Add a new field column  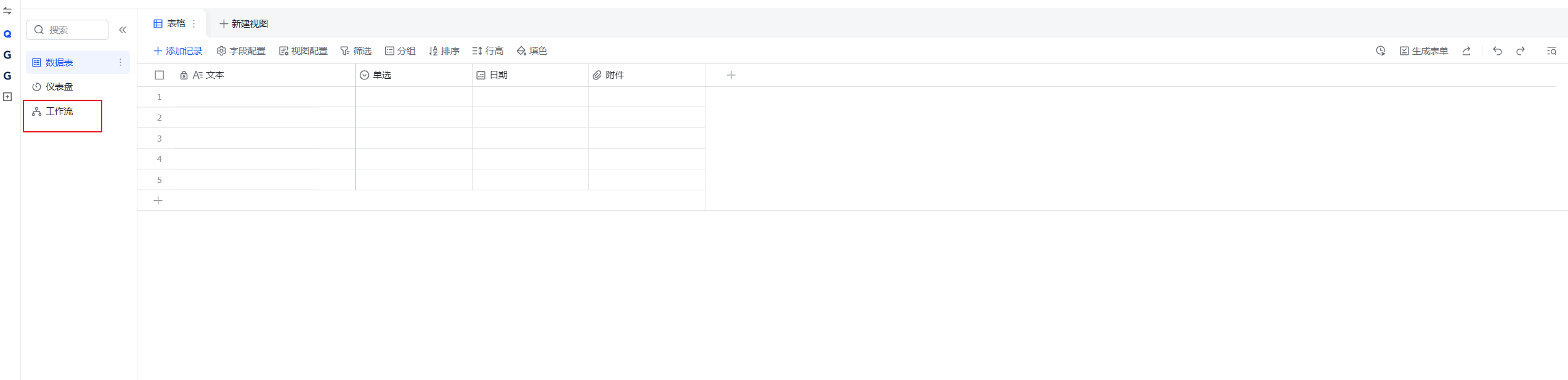pyautogui.click(x=731, y=75)
